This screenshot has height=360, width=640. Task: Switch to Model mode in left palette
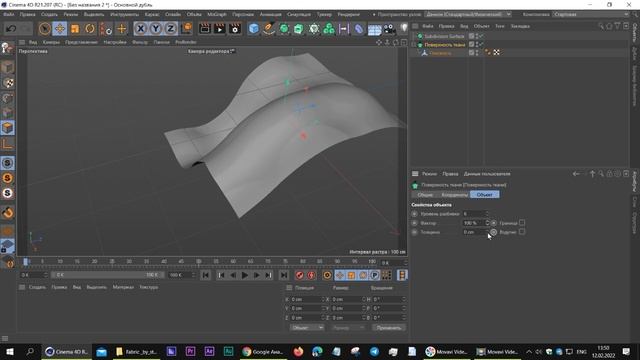tap(7, 67)
